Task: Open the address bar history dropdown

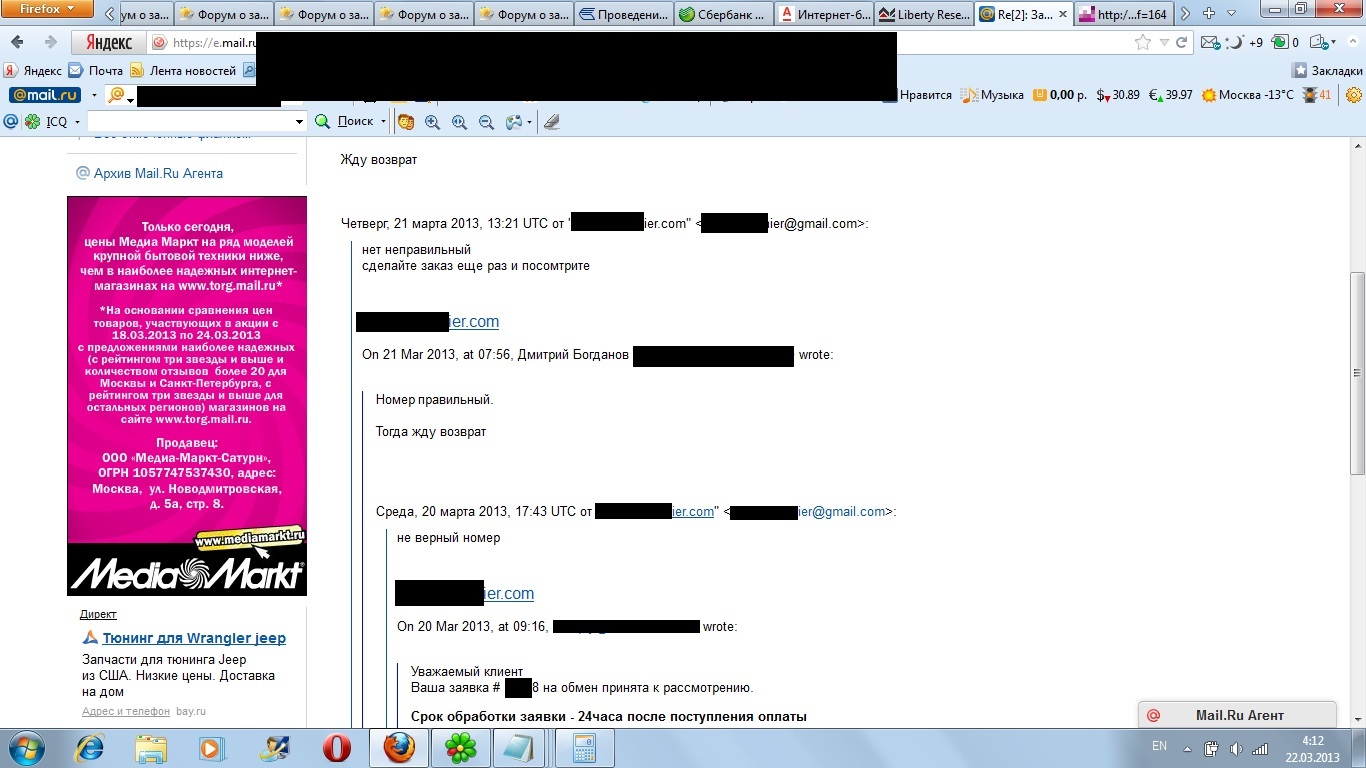Action: [x=1163, y=43]
